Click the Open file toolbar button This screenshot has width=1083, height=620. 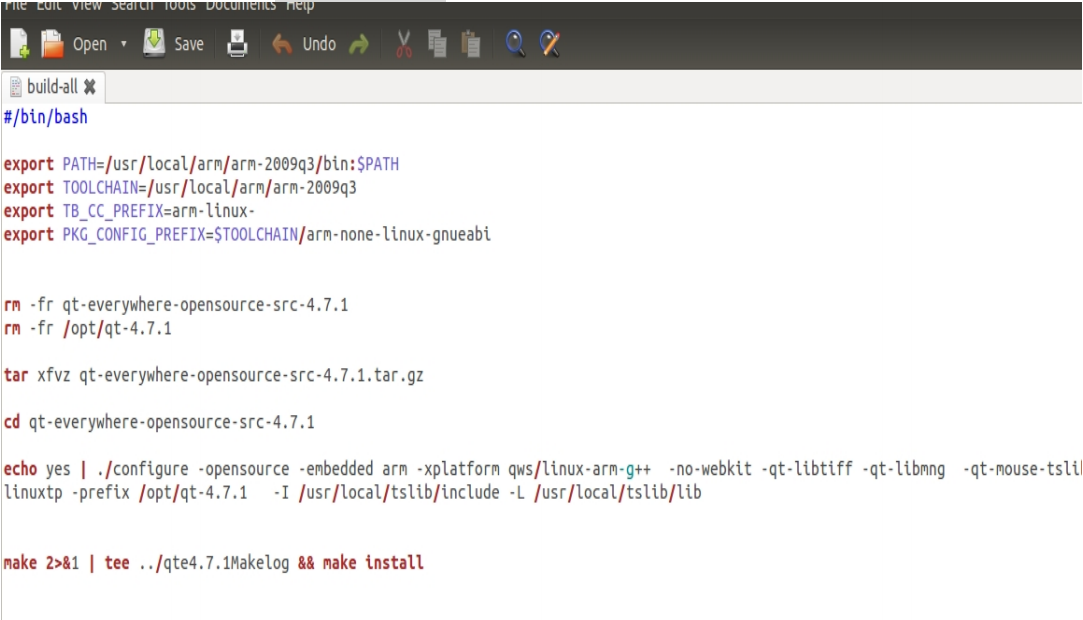[74, 44]
